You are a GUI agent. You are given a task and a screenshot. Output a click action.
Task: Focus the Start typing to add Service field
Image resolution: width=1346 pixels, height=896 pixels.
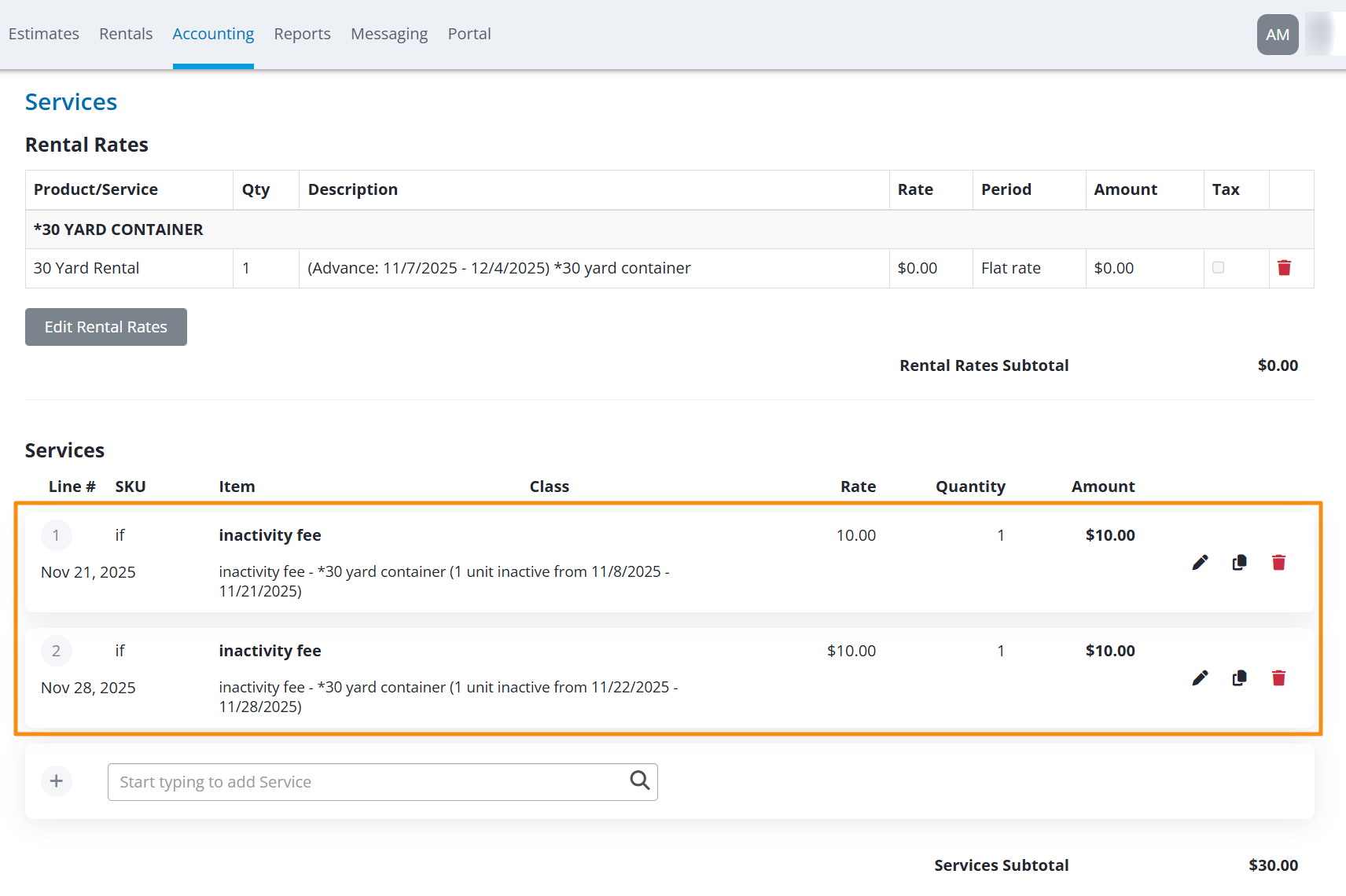pyautogui.click(x=383, y=782)
